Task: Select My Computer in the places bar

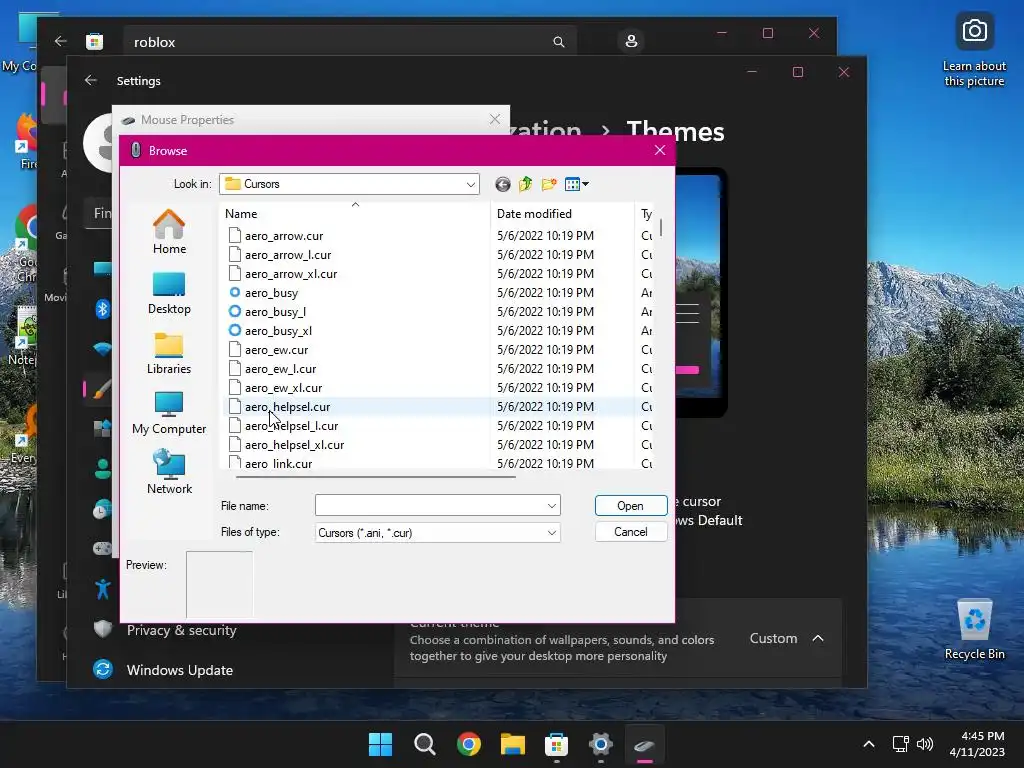Action: point(169,413)
